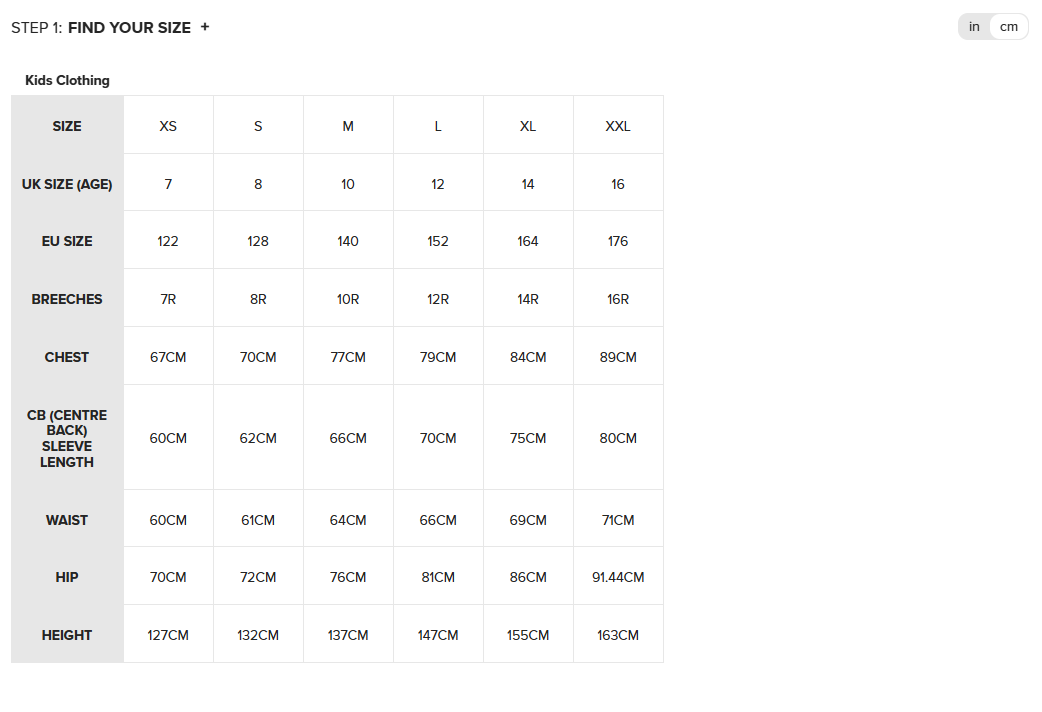Click the 14R breeches size cell

point(528,299)
